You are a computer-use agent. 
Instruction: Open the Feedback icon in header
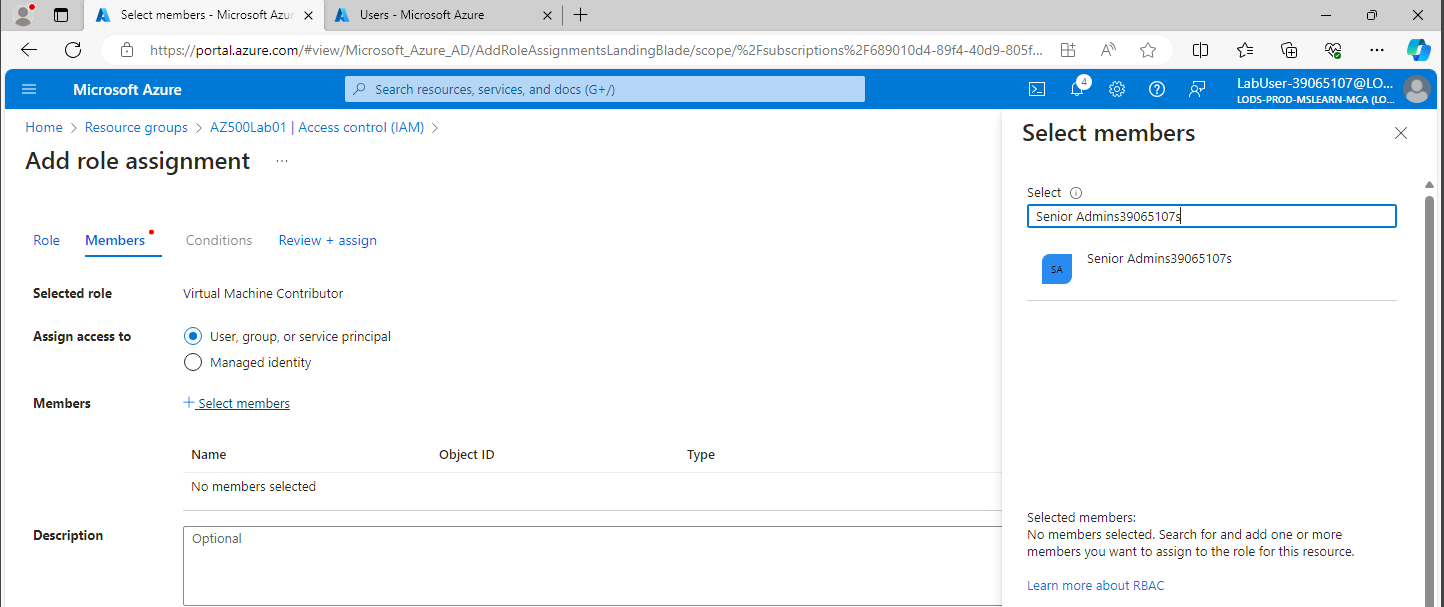tap(1197, 89)
